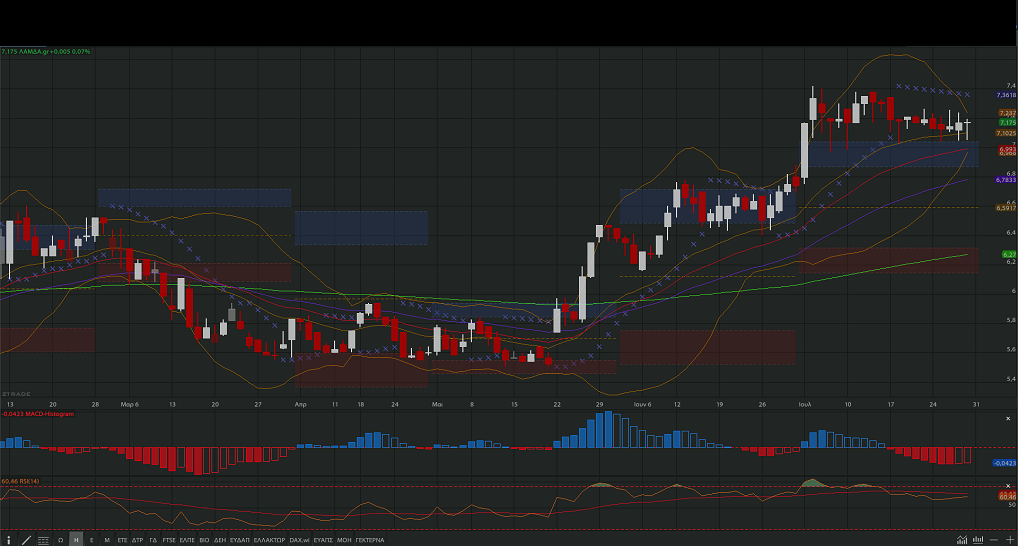The width and height of the screenshot is (1018, 546).
Task: Click the Απρ date axis label
Action: [301, 404]
